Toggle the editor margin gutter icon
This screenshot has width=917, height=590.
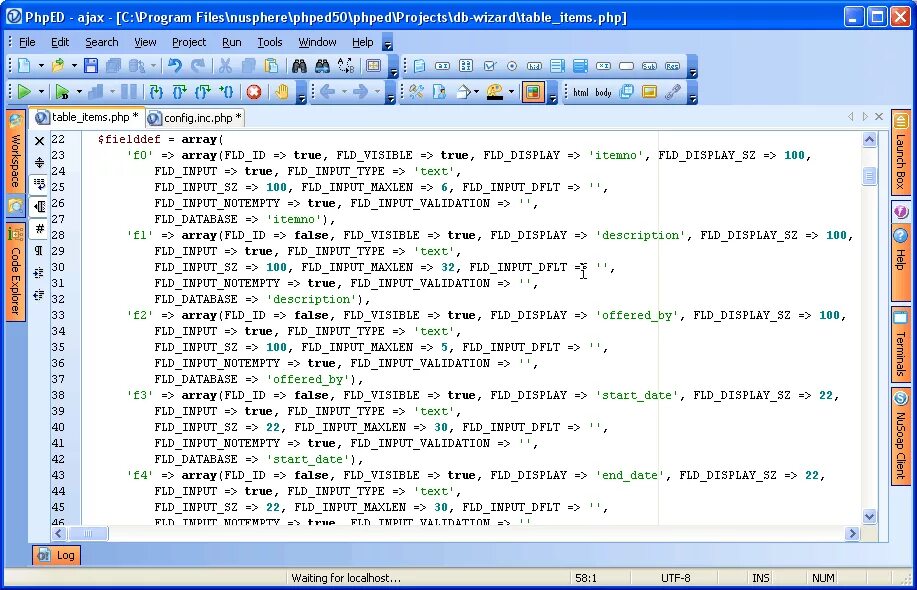[x=39, y=206]
